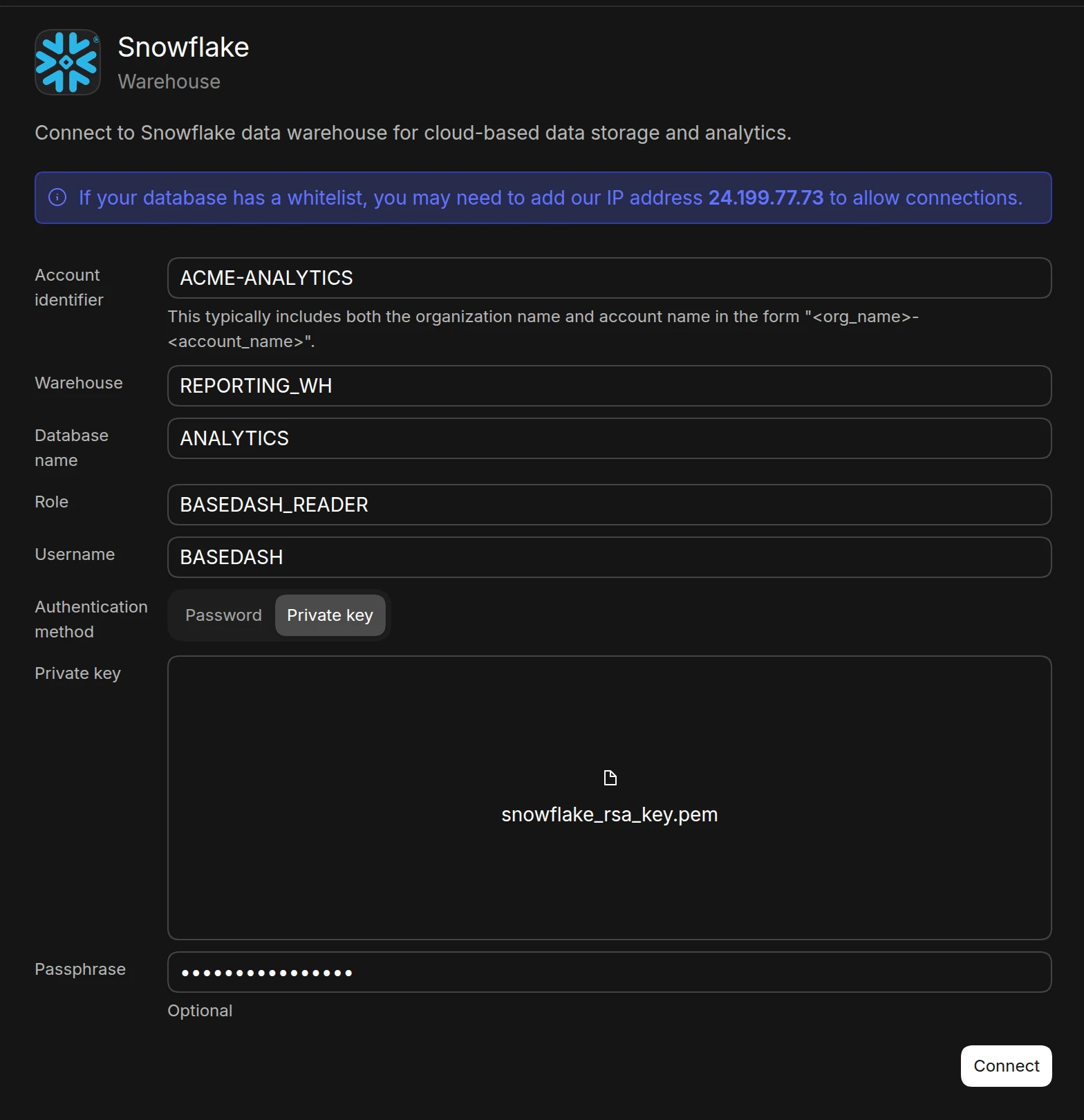
Task: Focus the Database name field ANALYTICS
Action: click(x=609, y=438)
